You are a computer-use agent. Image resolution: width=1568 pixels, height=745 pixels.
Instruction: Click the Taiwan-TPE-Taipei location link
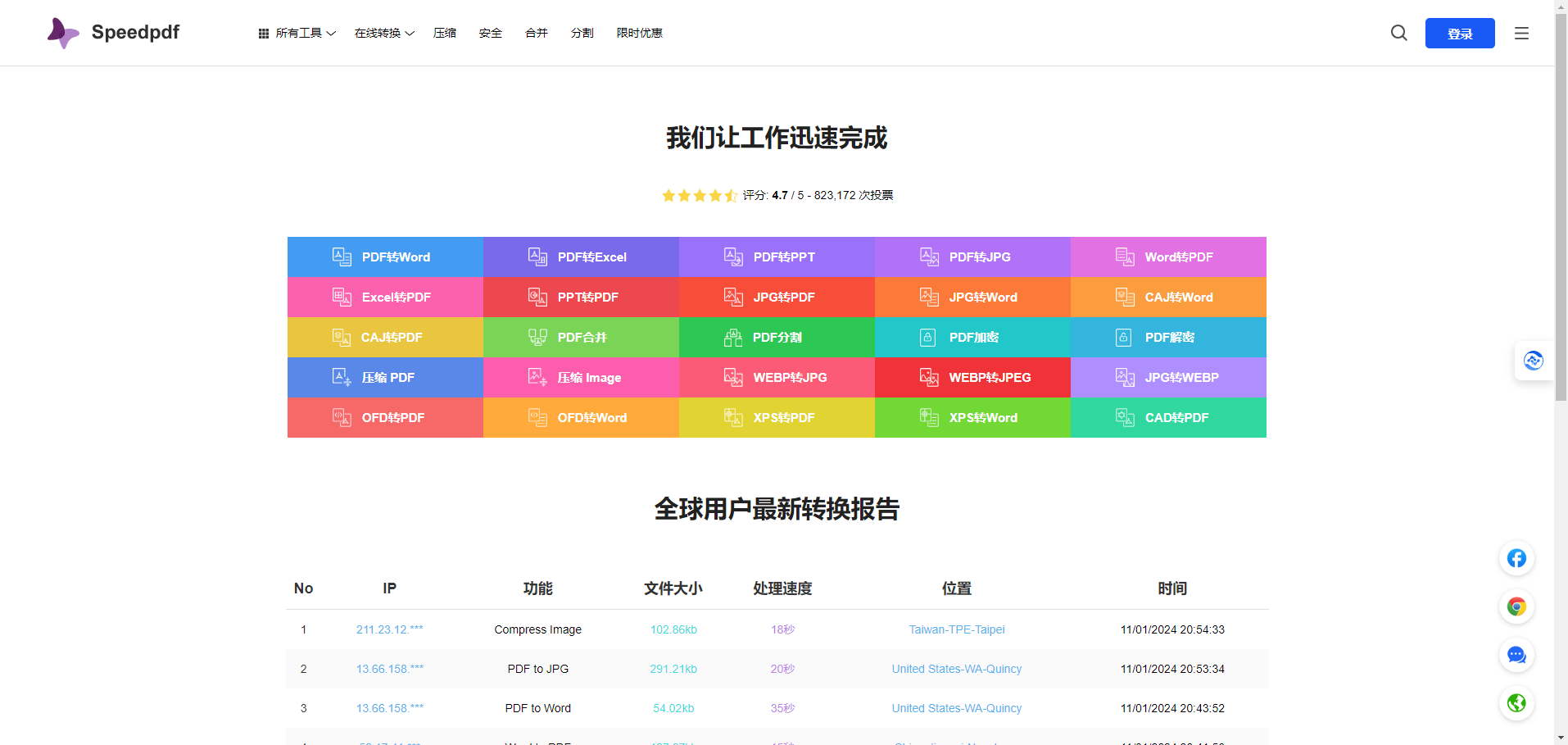point(956,629)
